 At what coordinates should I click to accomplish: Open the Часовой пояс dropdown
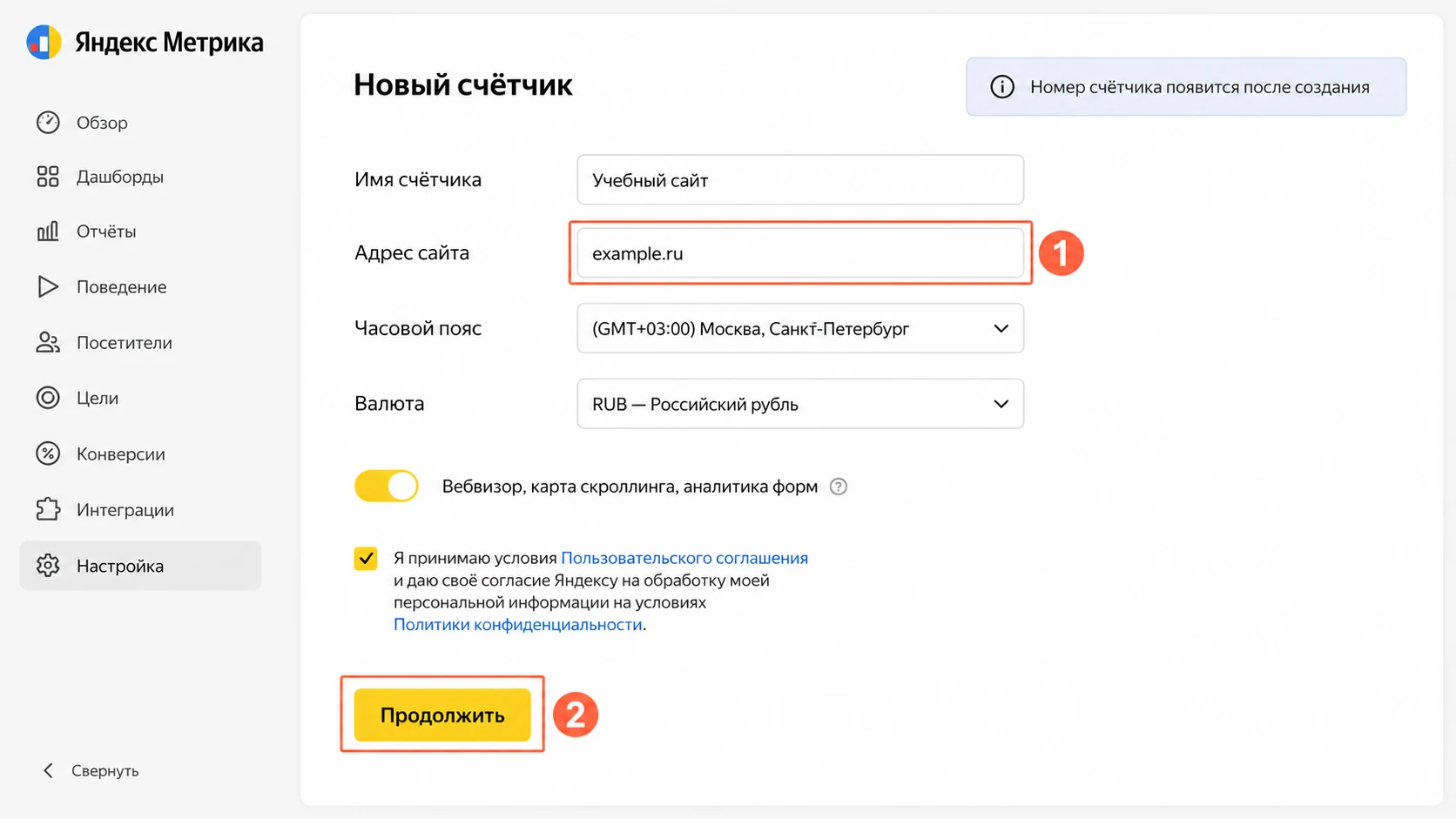click(800, 328)
